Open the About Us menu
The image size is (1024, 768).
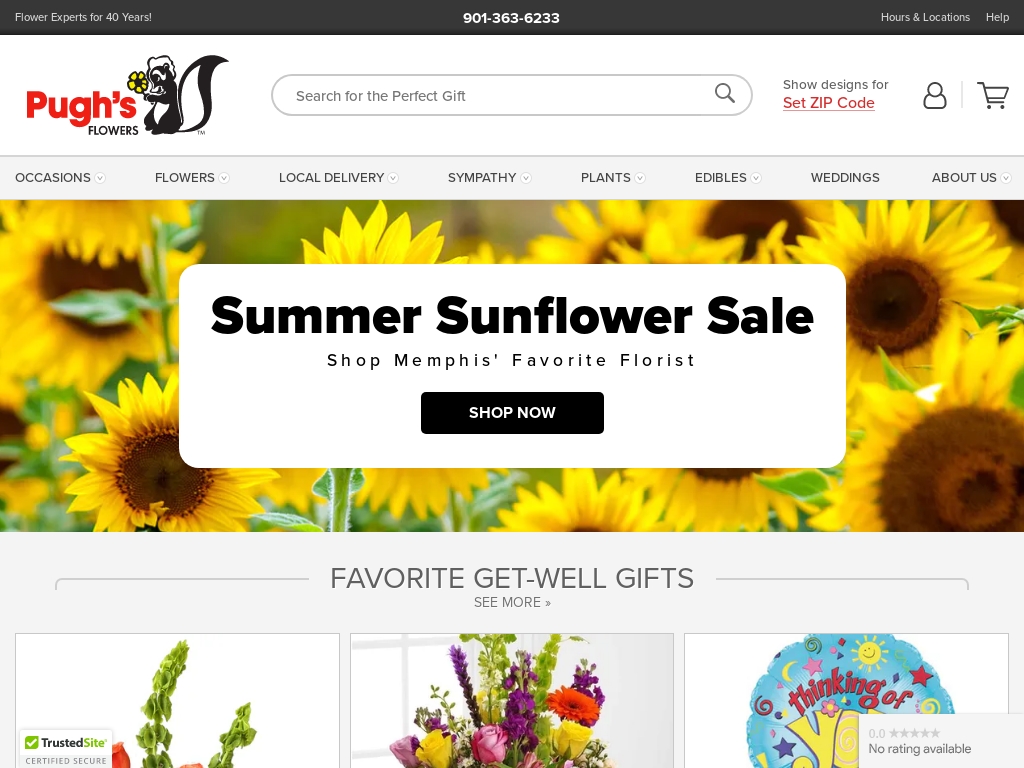pos(971,178)
